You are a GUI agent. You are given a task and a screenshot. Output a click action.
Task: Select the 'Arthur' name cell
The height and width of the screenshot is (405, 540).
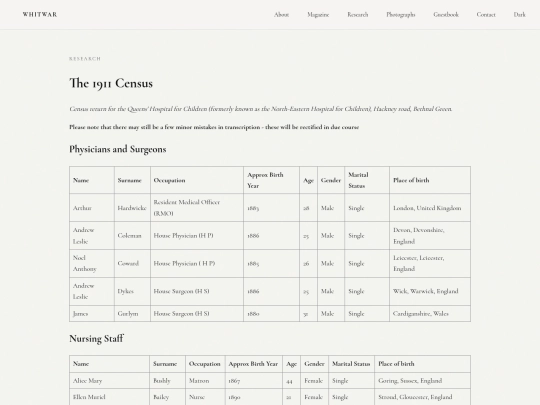(92, 208)
